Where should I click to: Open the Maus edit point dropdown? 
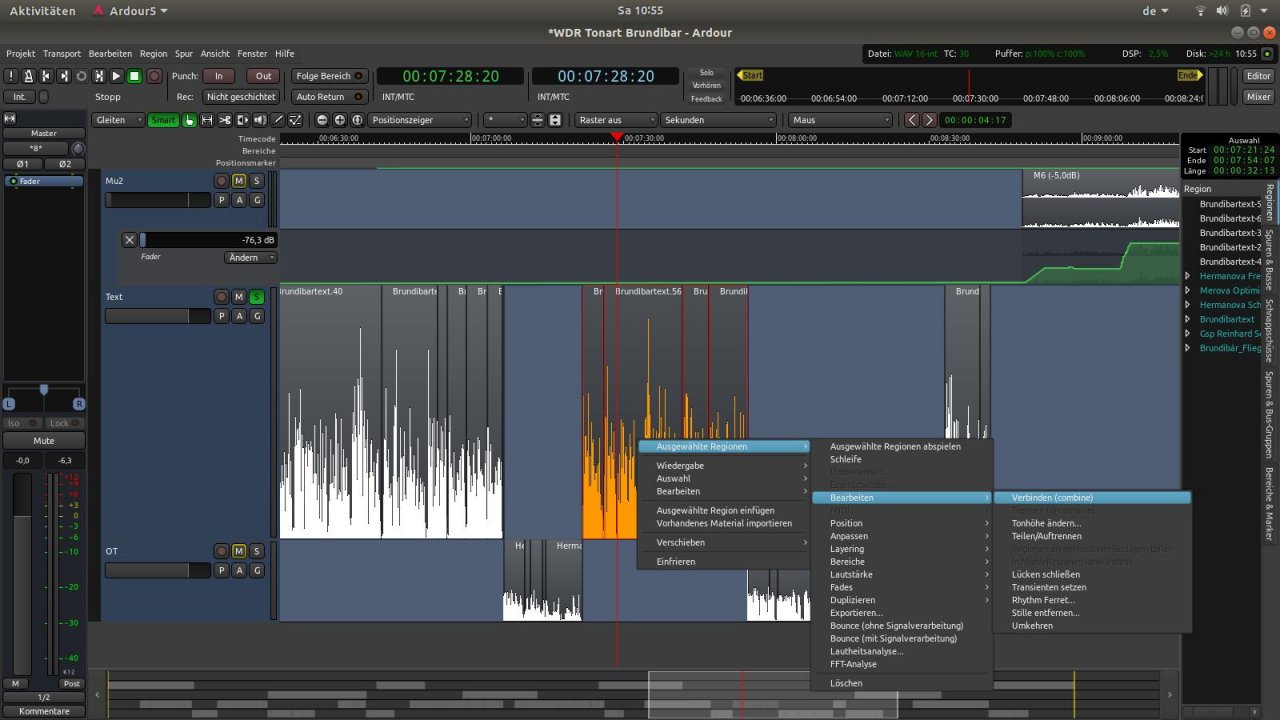pyautogui.click(x=840, y=120)
